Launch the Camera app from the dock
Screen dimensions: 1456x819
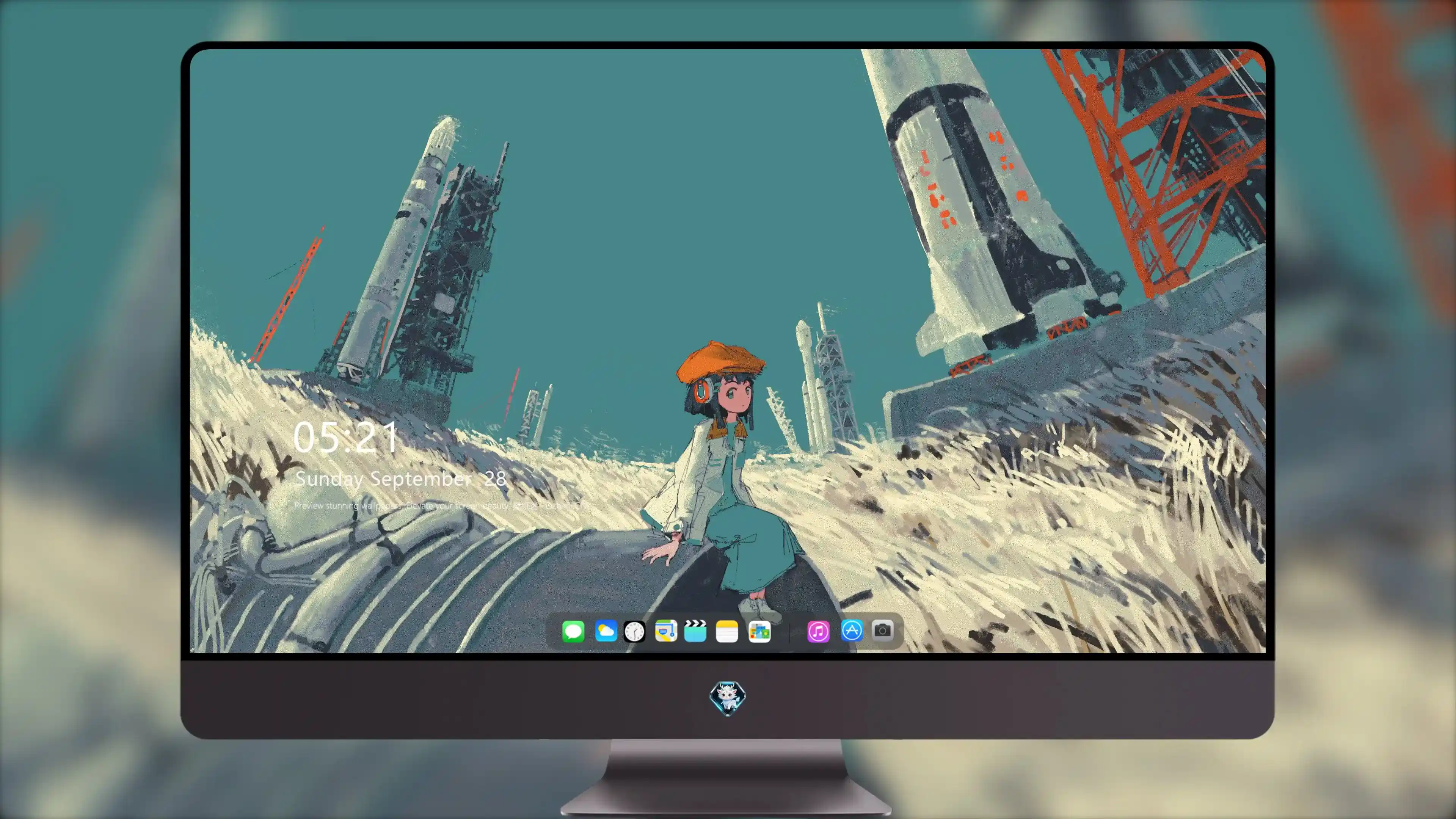[882, 630]
